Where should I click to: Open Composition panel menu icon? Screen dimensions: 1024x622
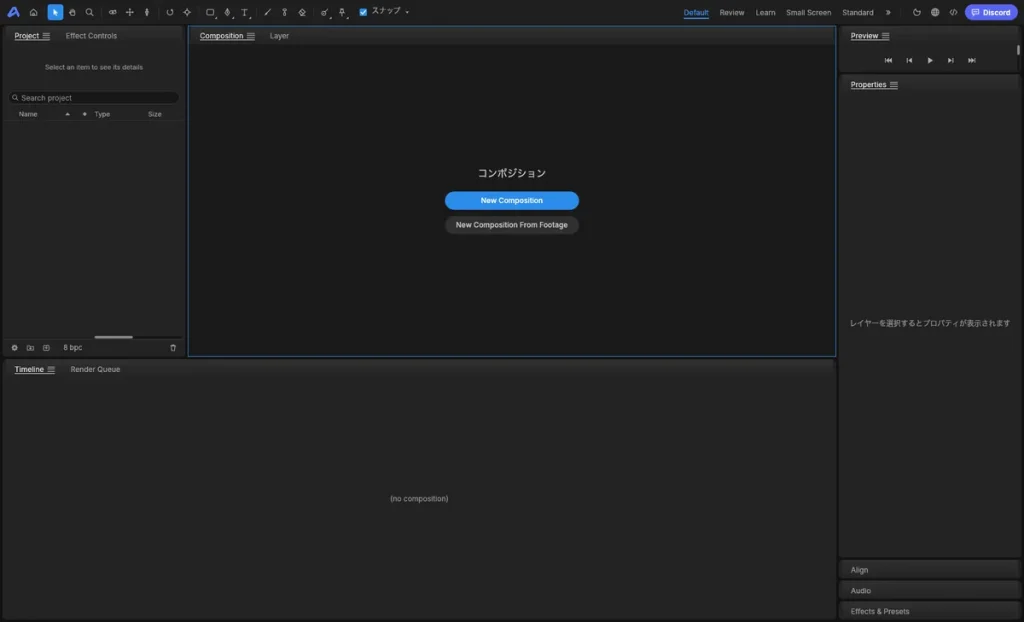pos(251,36)
